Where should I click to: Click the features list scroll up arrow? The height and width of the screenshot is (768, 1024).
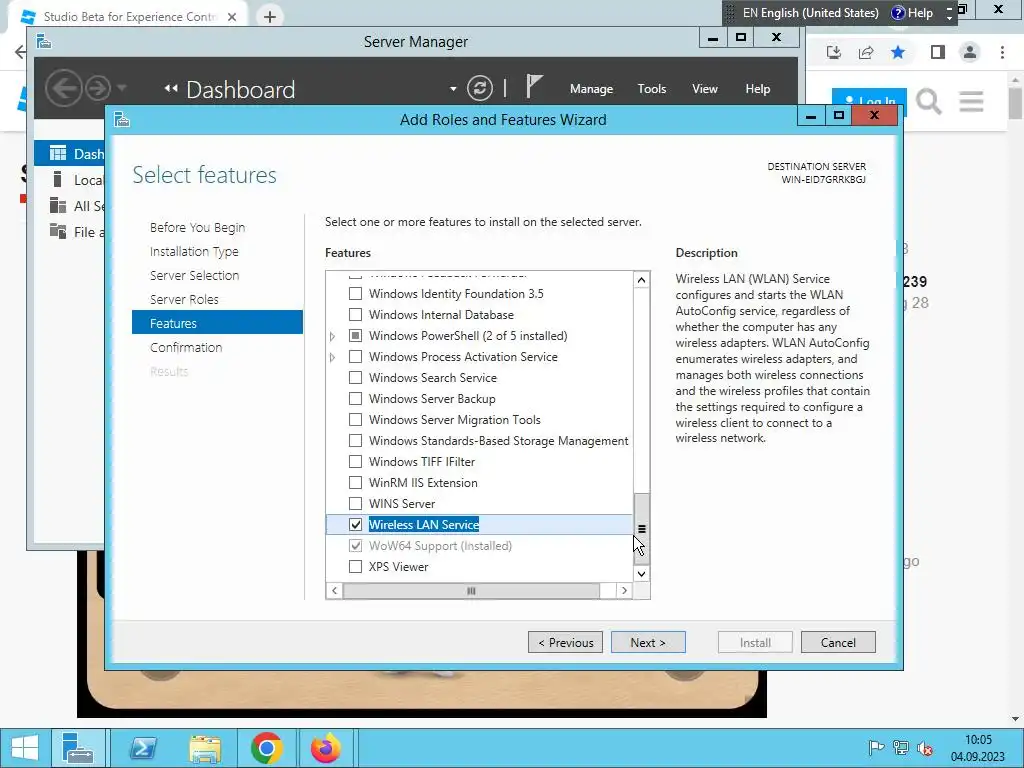pos(641,280)
